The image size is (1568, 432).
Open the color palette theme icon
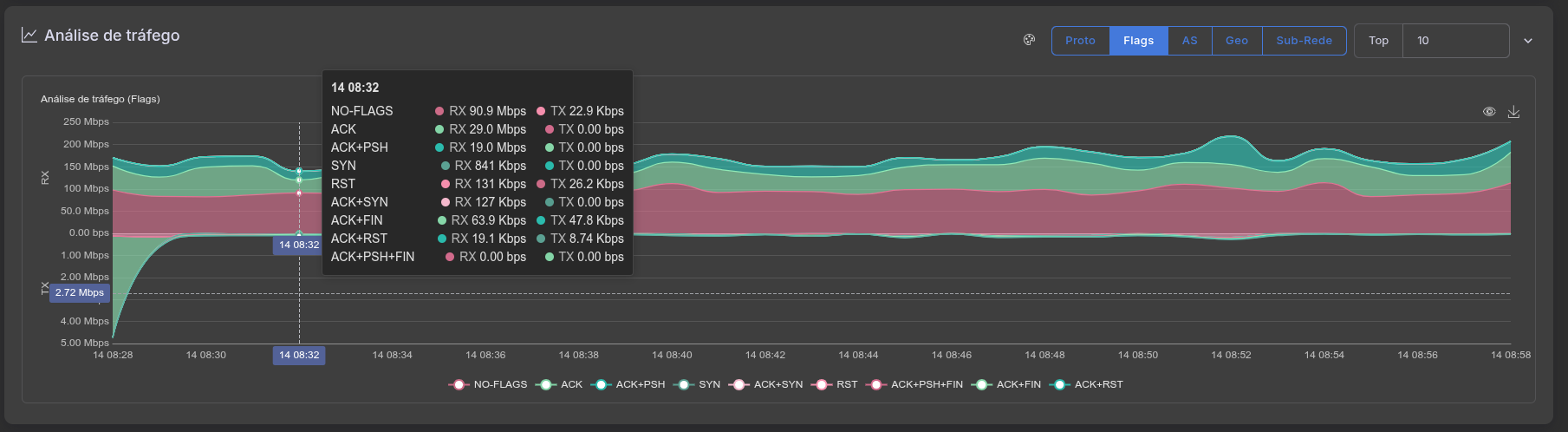coord(1029,40)
